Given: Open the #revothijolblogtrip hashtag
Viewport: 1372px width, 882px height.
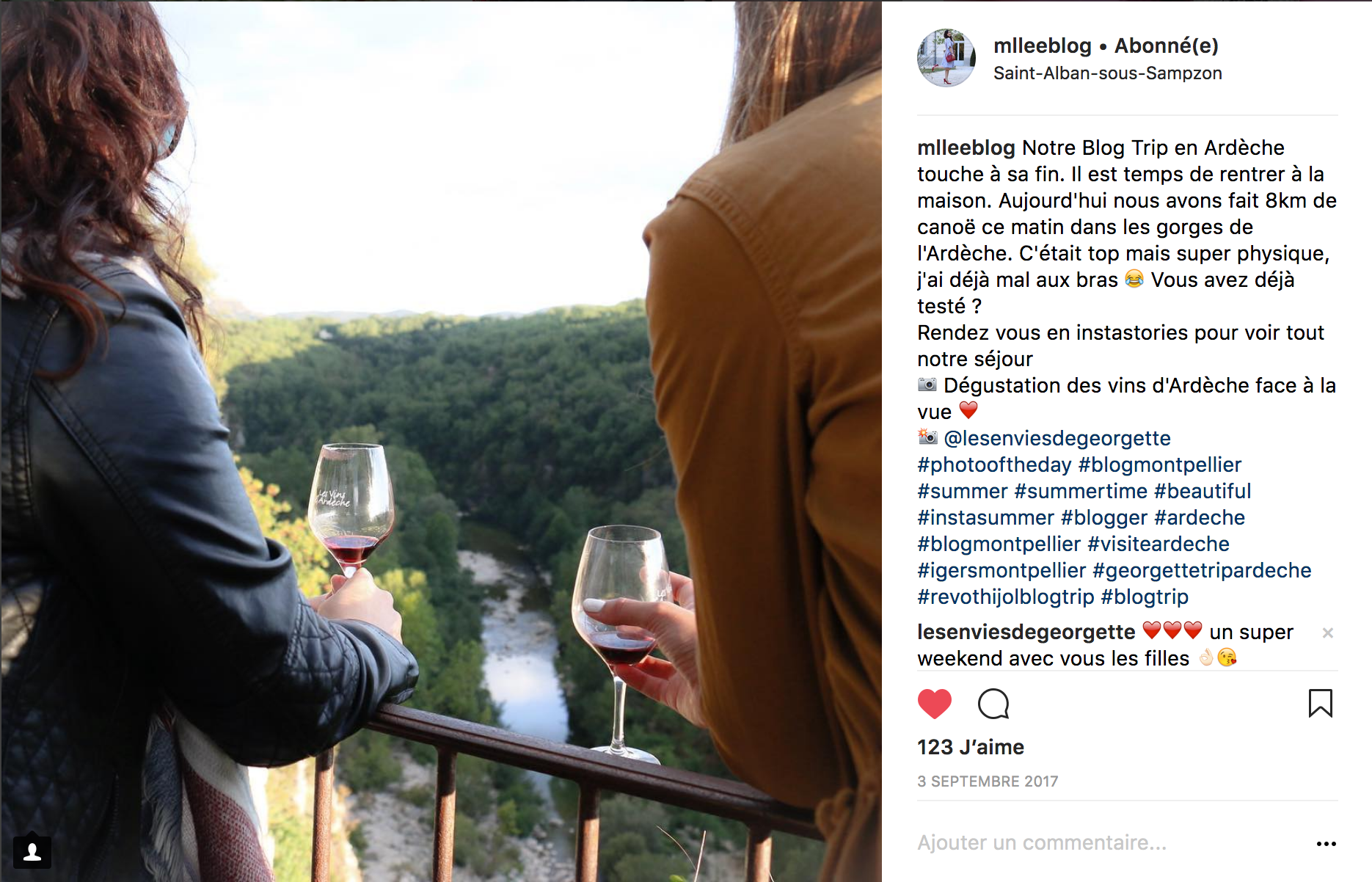Looking at the screenshot, I should click(x=1005, y=597).
